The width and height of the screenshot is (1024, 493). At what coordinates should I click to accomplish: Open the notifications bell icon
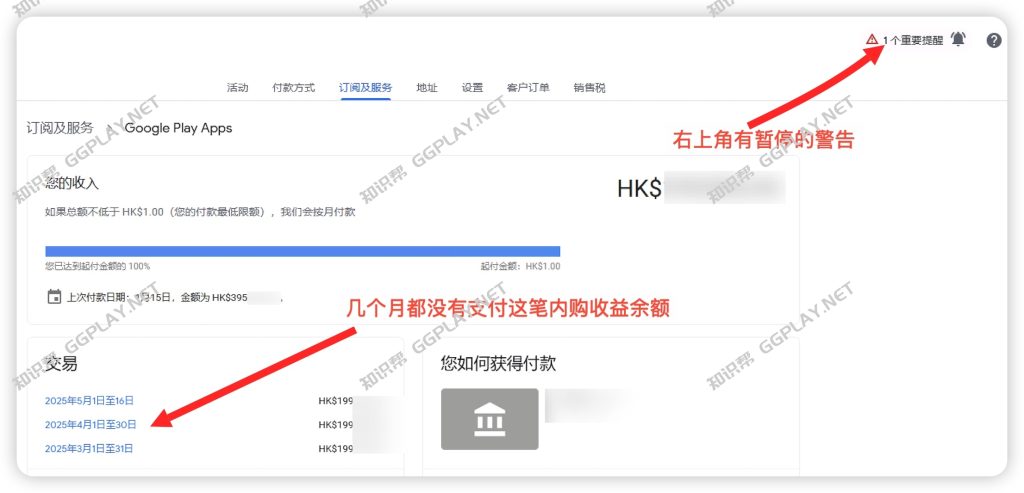[x=957, y=39]
